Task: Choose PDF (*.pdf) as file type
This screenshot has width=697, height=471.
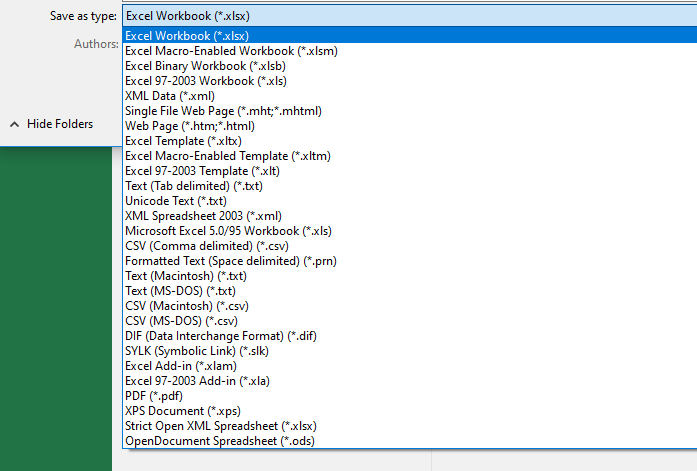Action: [409, 396]
